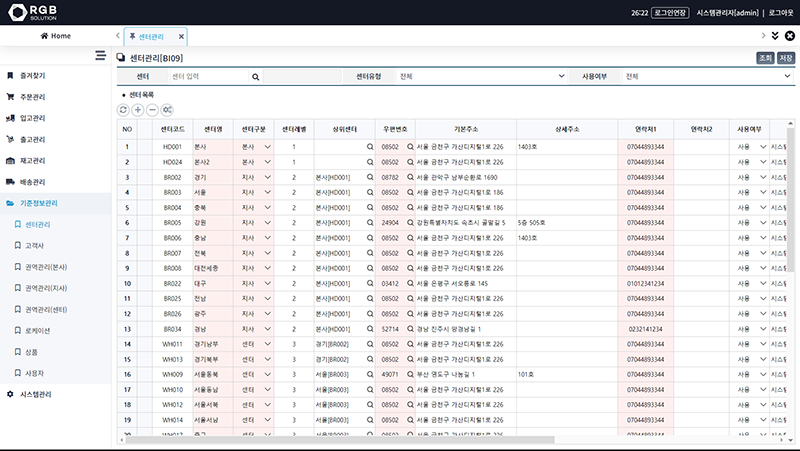Click the window icon beside 센터관리[BI09] title
This screenshot has height=451, width=800.
pyautogui.click(x=121, y=58)
